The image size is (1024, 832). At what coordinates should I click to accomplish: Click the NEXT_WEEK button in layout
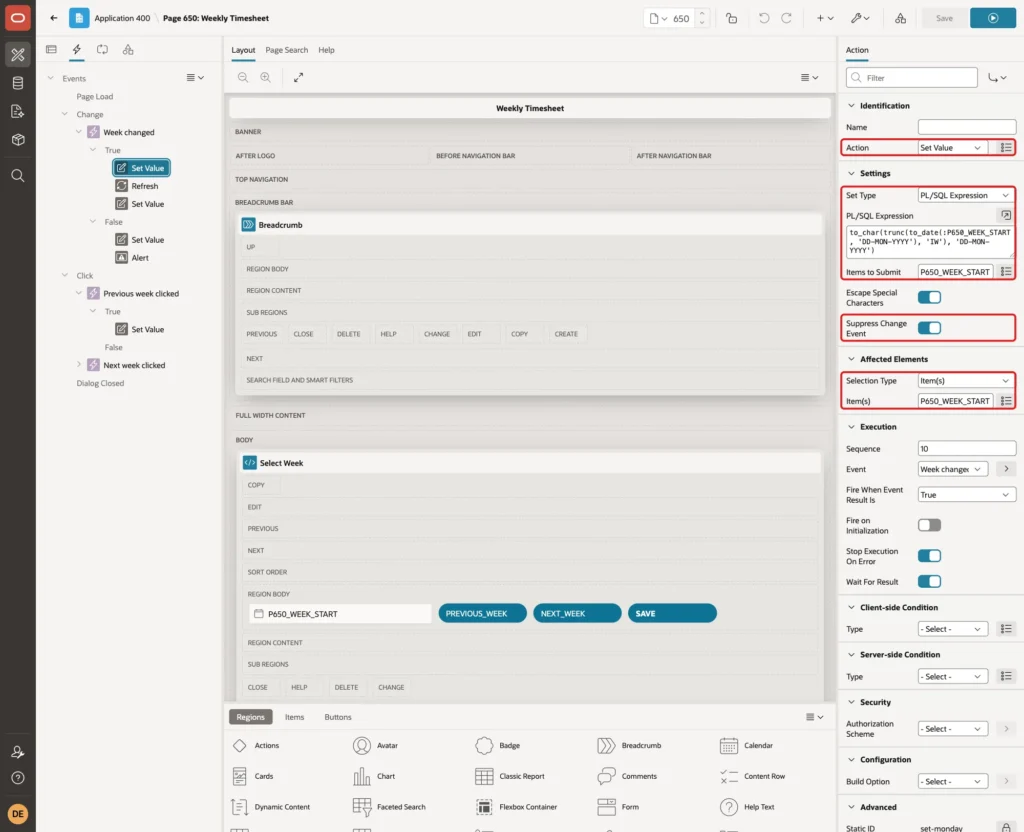click(x=577, y=613)
